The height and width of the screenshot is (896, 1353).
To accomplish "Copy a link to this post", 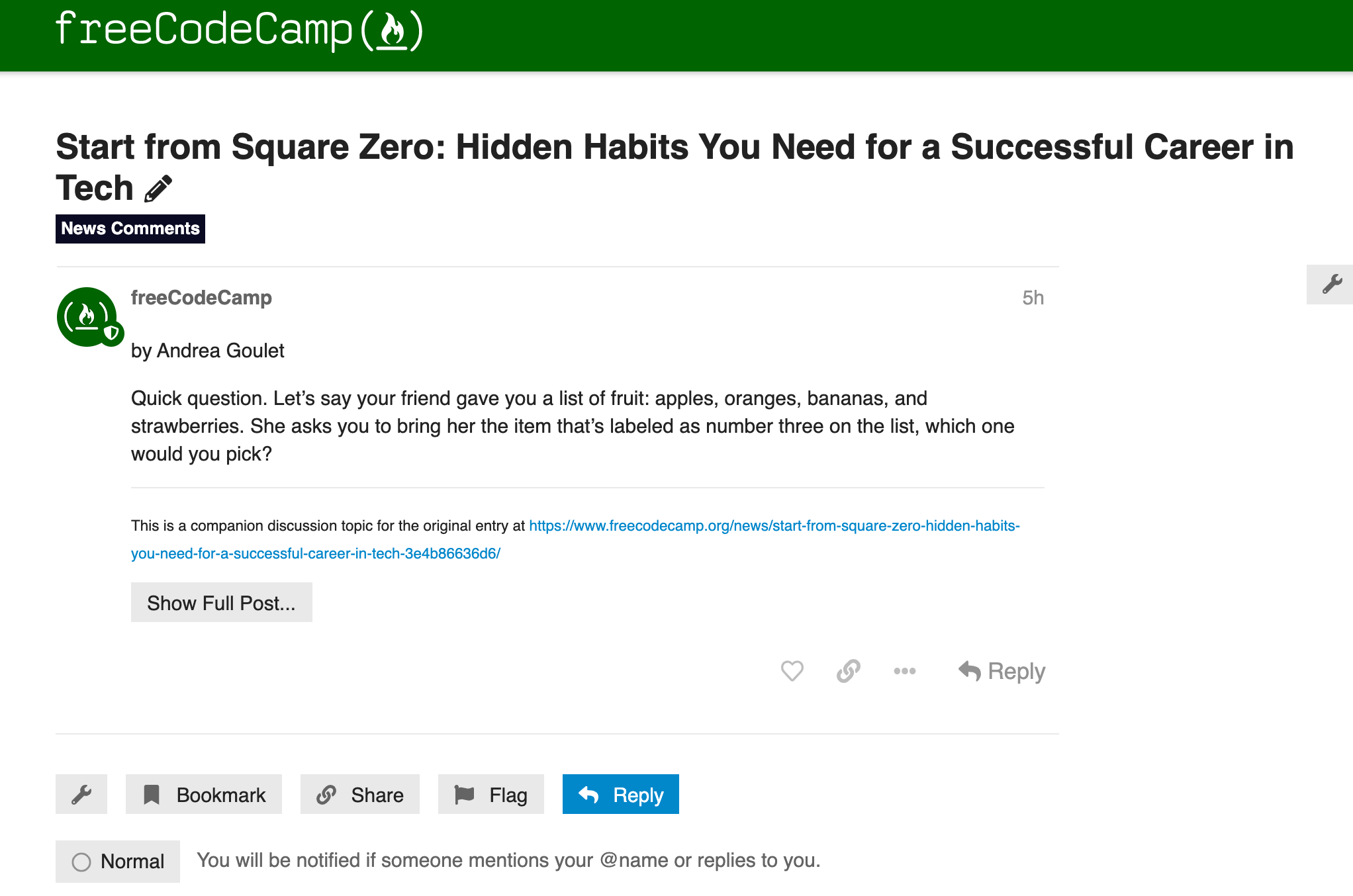I will [848, 671].
